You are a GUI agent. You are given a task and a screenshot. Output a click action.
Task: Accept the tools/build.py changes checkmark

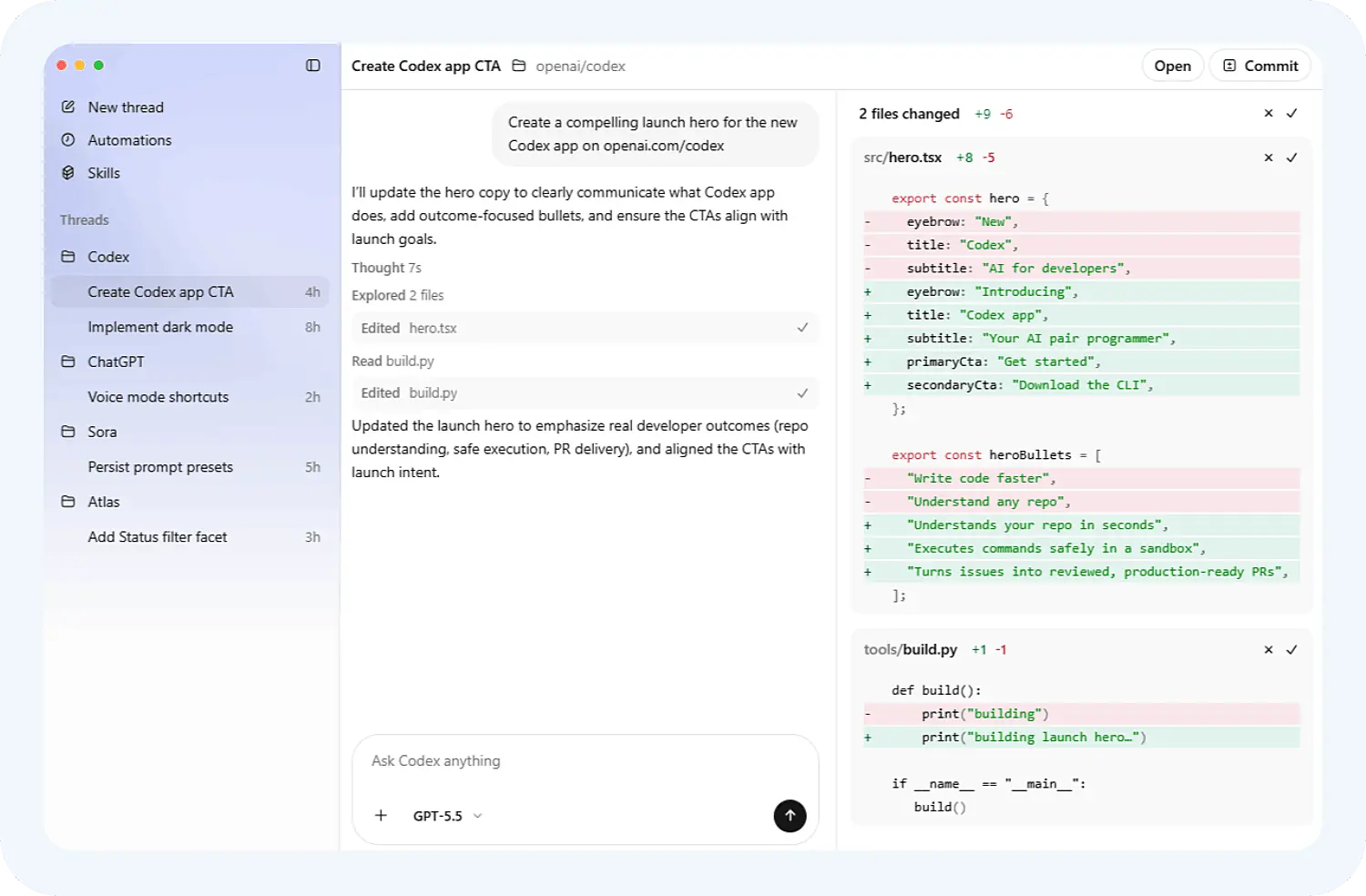[x=1291, y=649]
